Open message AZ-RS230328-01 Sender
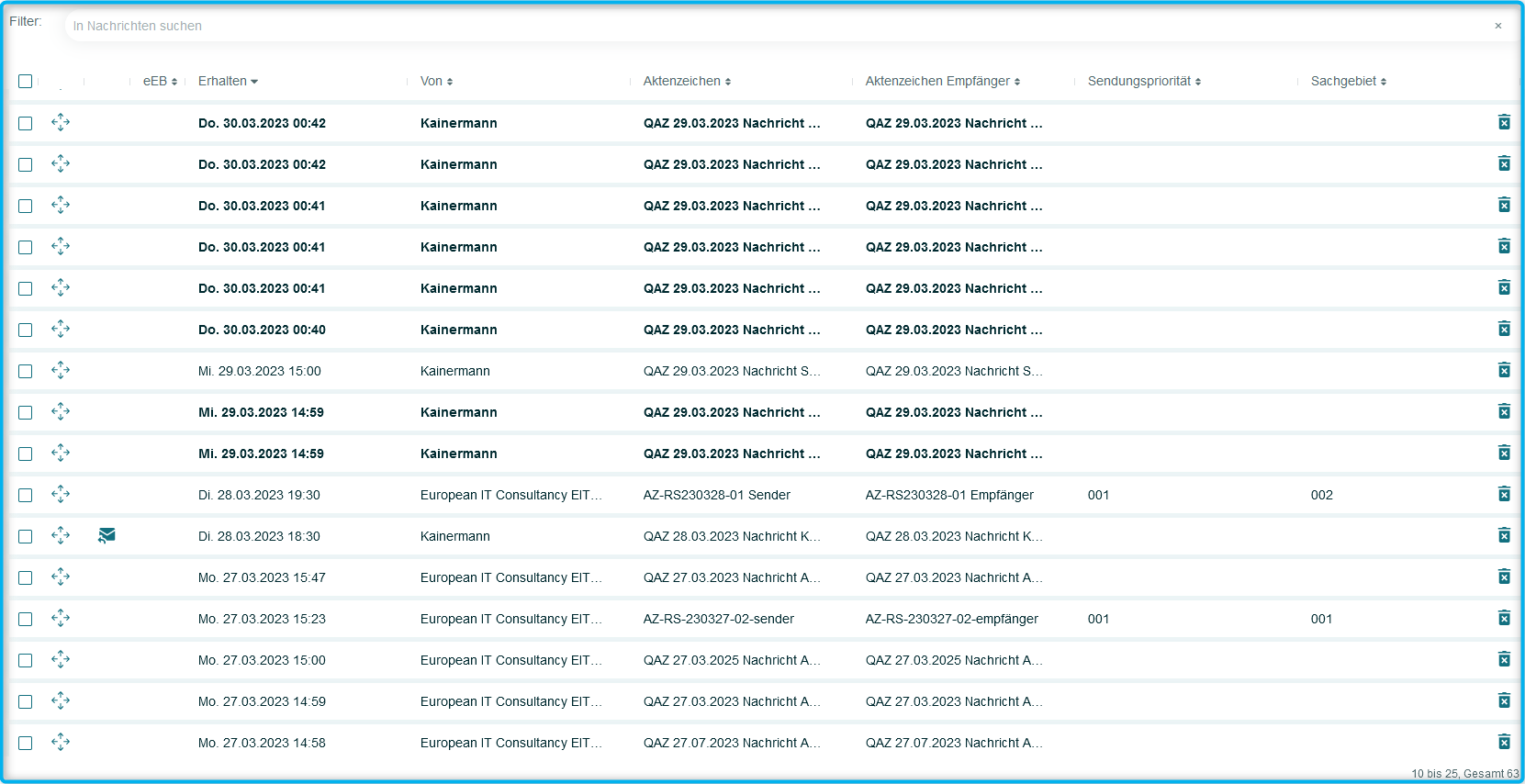Screen dimensions: 1525x784 (x=716, y=495)
